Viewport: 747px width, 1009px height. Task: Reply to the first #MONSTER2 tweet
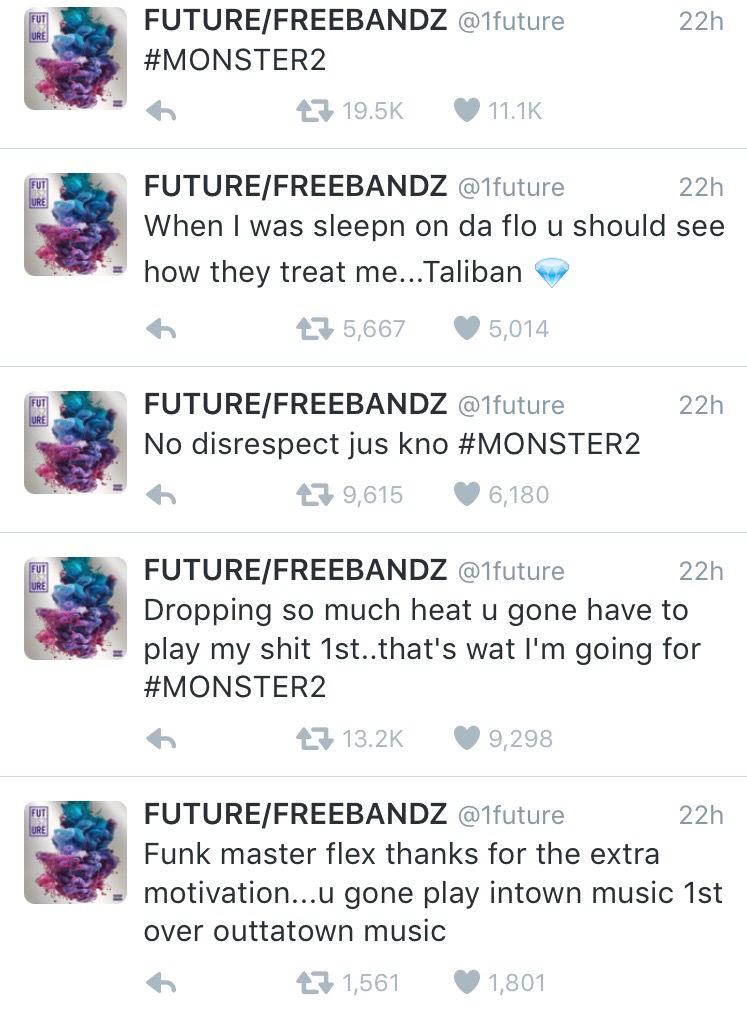pos(161,112)
